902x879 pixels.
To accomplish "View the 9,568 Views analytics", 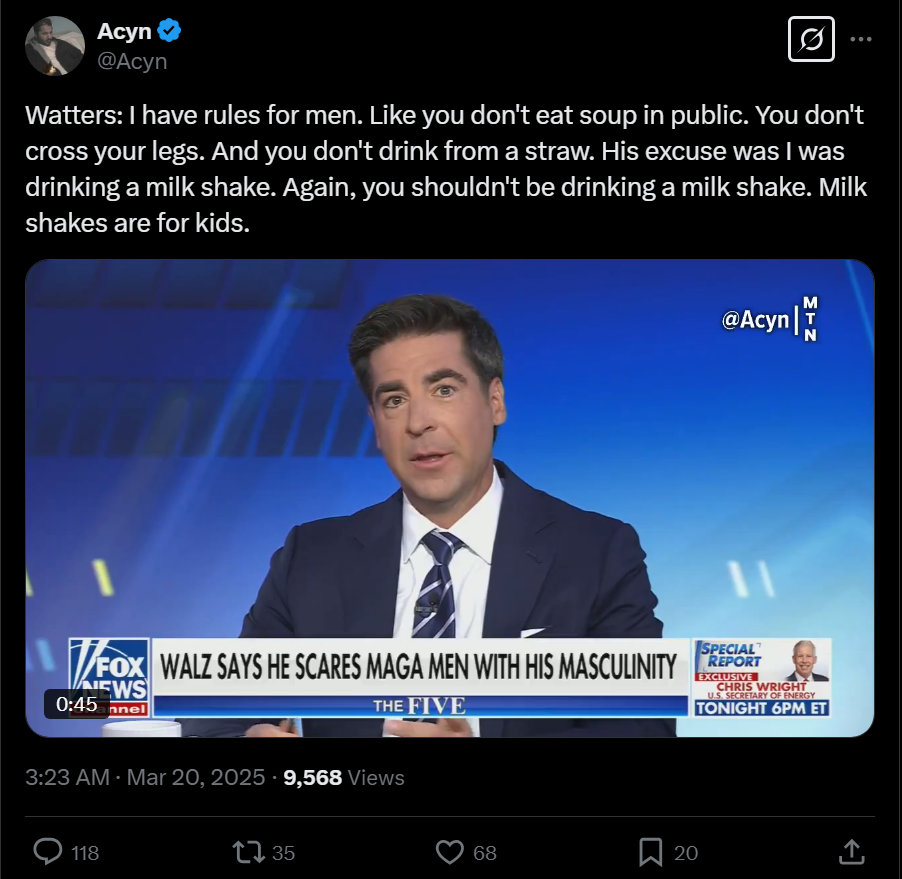I will pyautogui.click(x=344, y=777).
